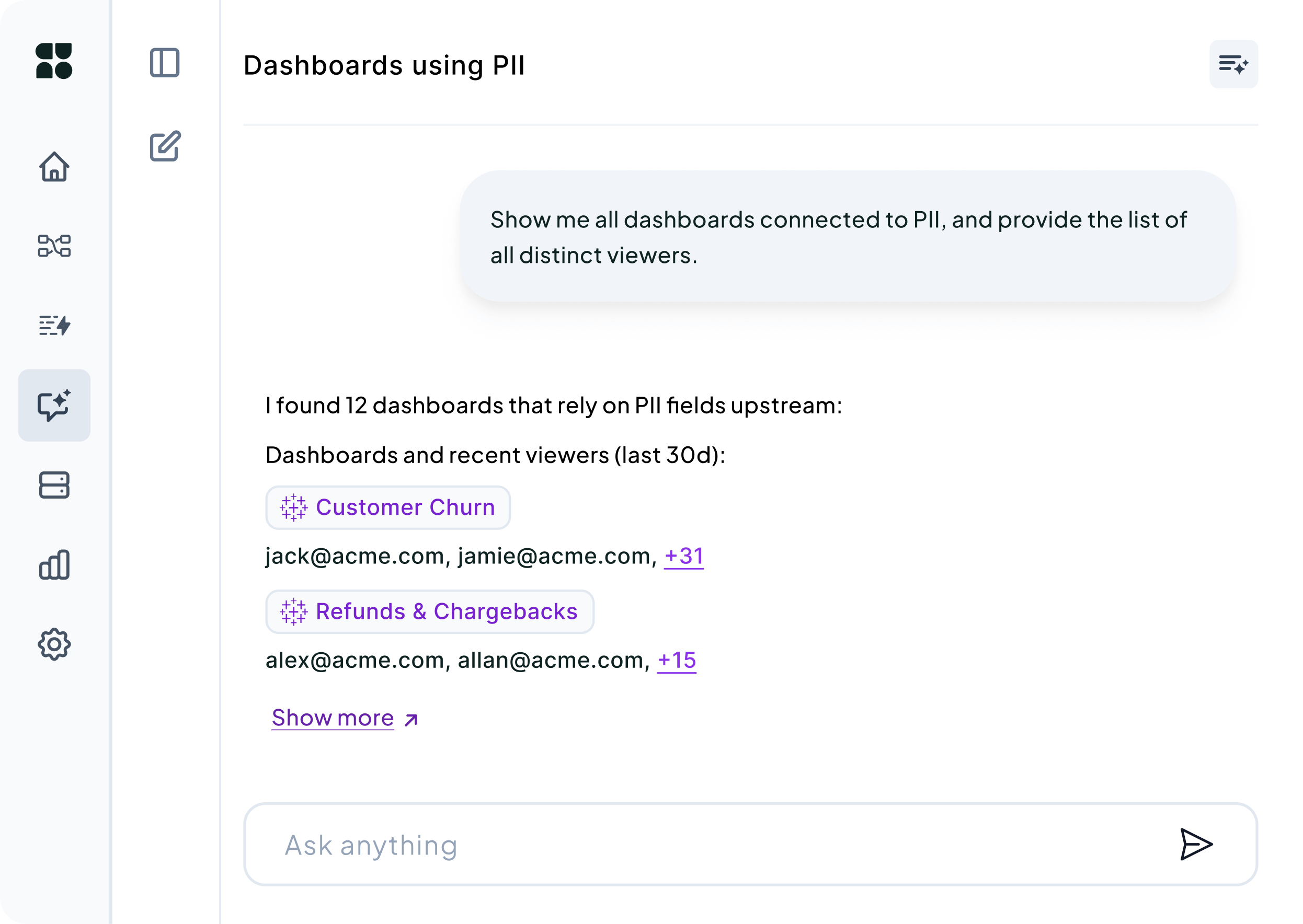This screenshot has height=924, width=1303.
Task: Select the bar chart analytics icon
Action: (54, 564)
